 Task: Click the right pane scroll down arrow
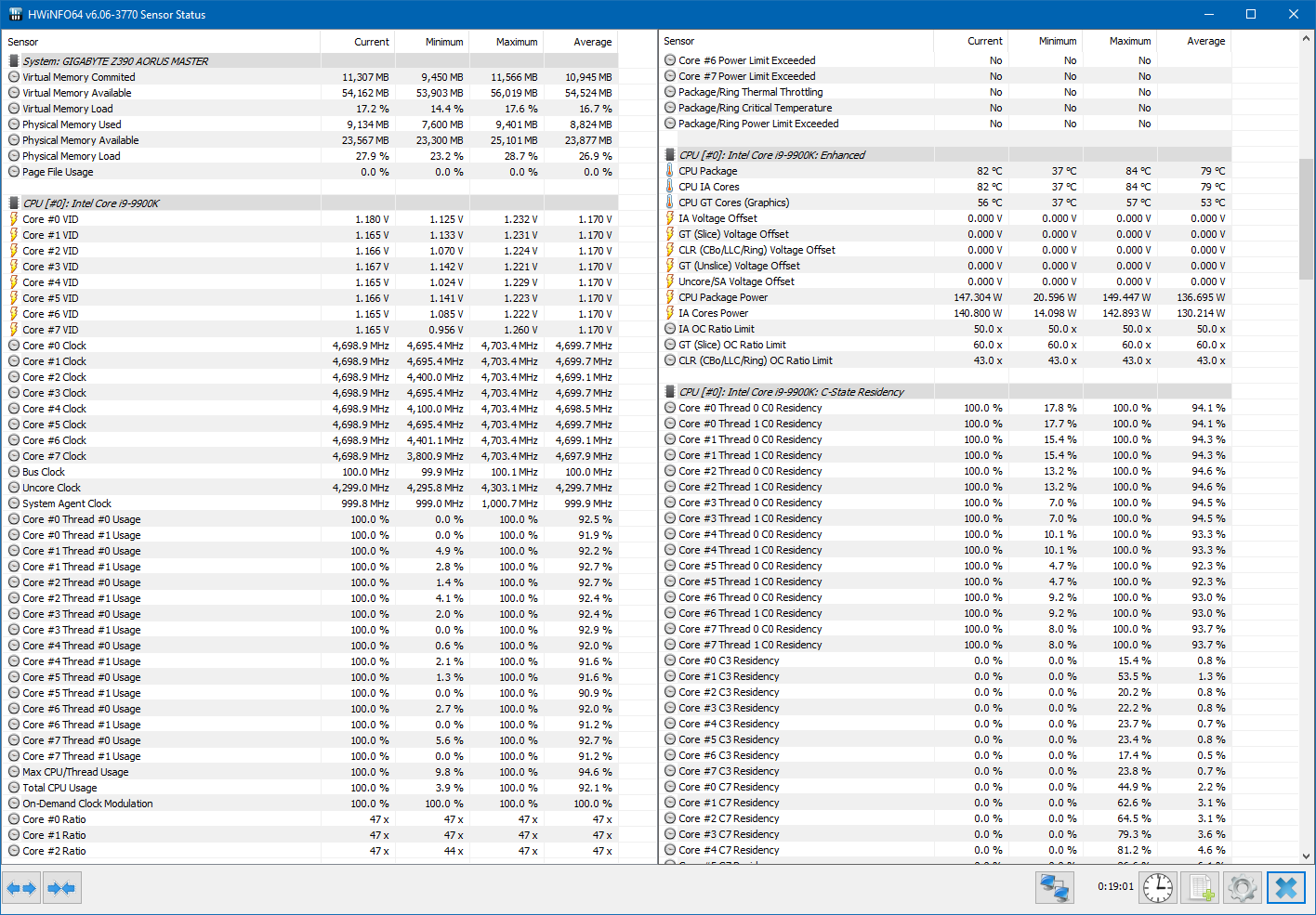coord(1307,856)
